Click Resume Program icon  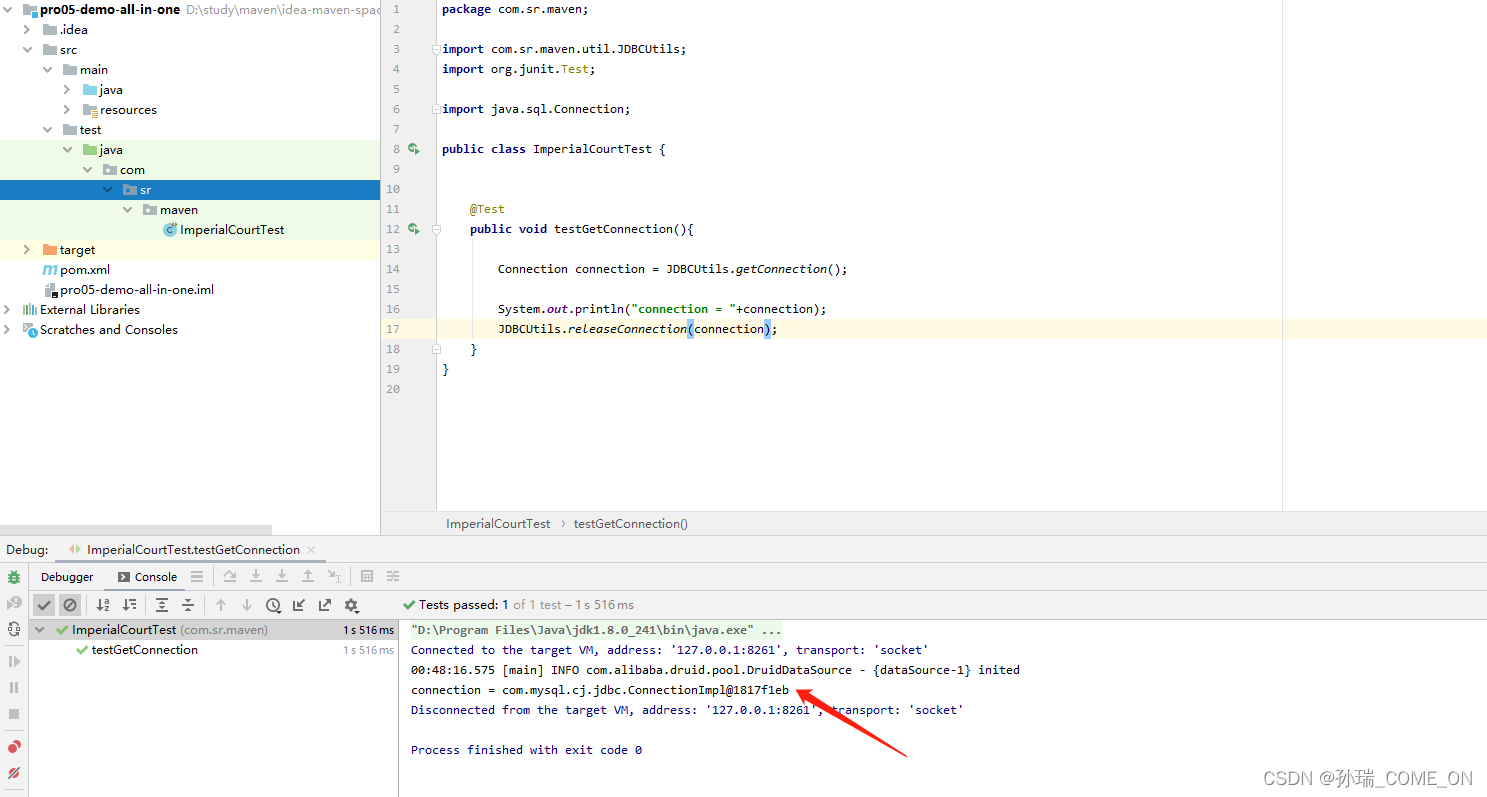(x=14, y=661)
